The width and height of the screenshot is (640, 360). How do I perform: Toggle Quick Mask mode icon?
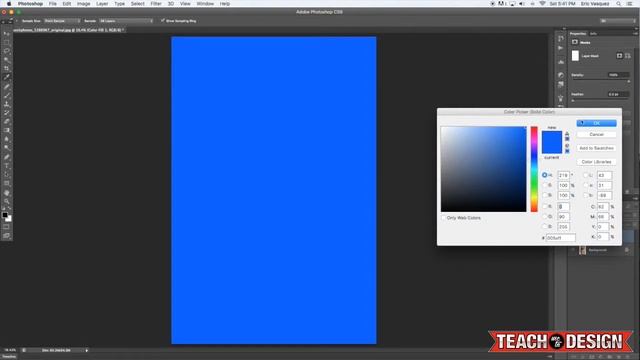coord(7,227)
